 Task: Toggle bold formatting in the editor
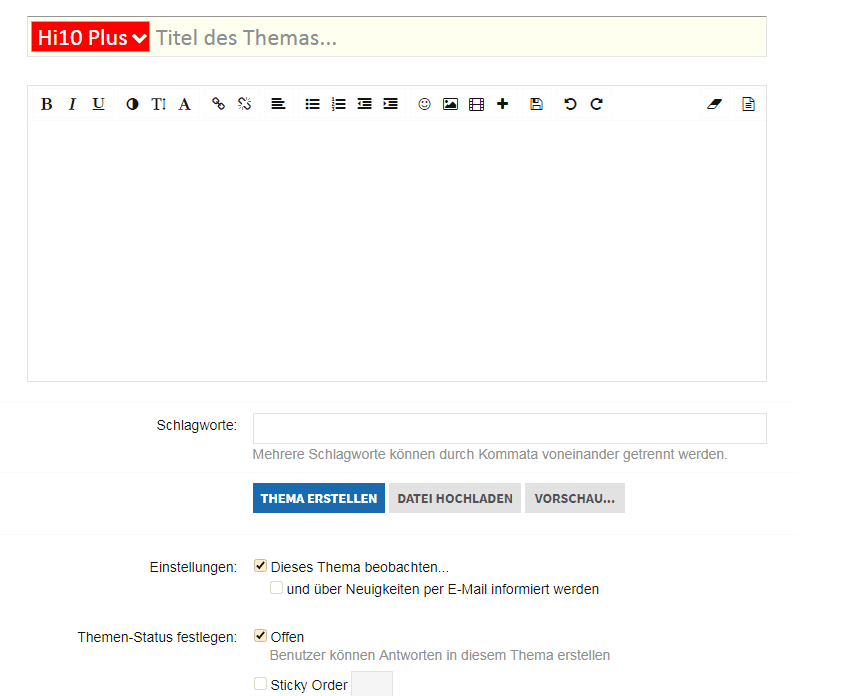[x=47, y=104]
